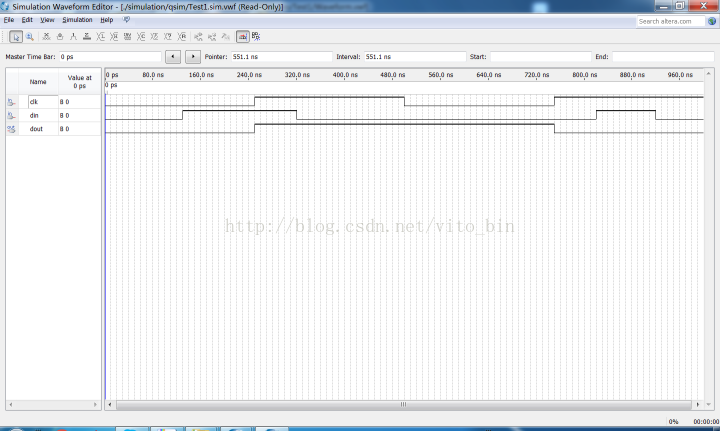Click the Name column header
The height and width of the screenshot is (431, 720).
38,82
